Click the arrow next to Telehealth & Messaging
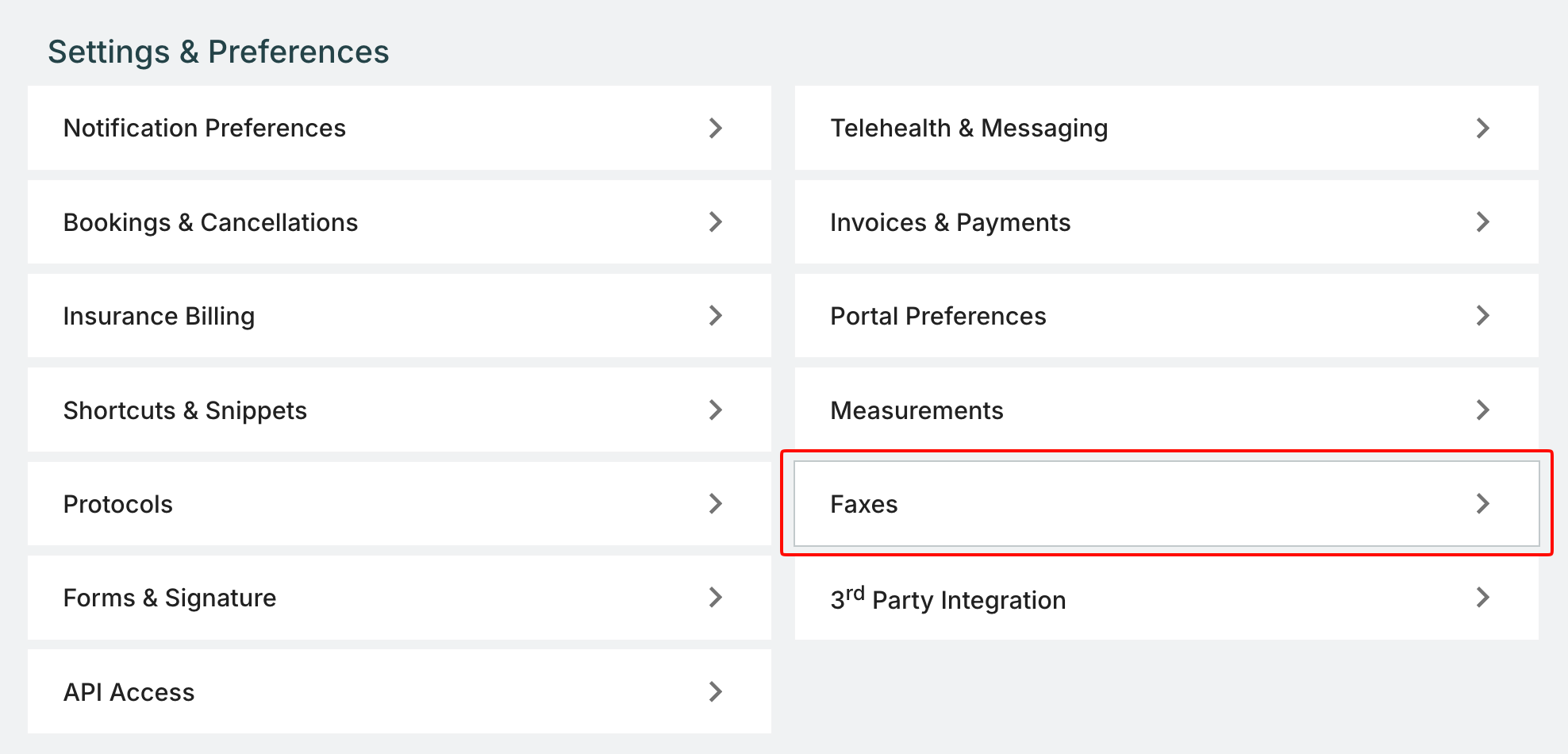Viewport: 1568px width, 754px height. [1482, 128]
